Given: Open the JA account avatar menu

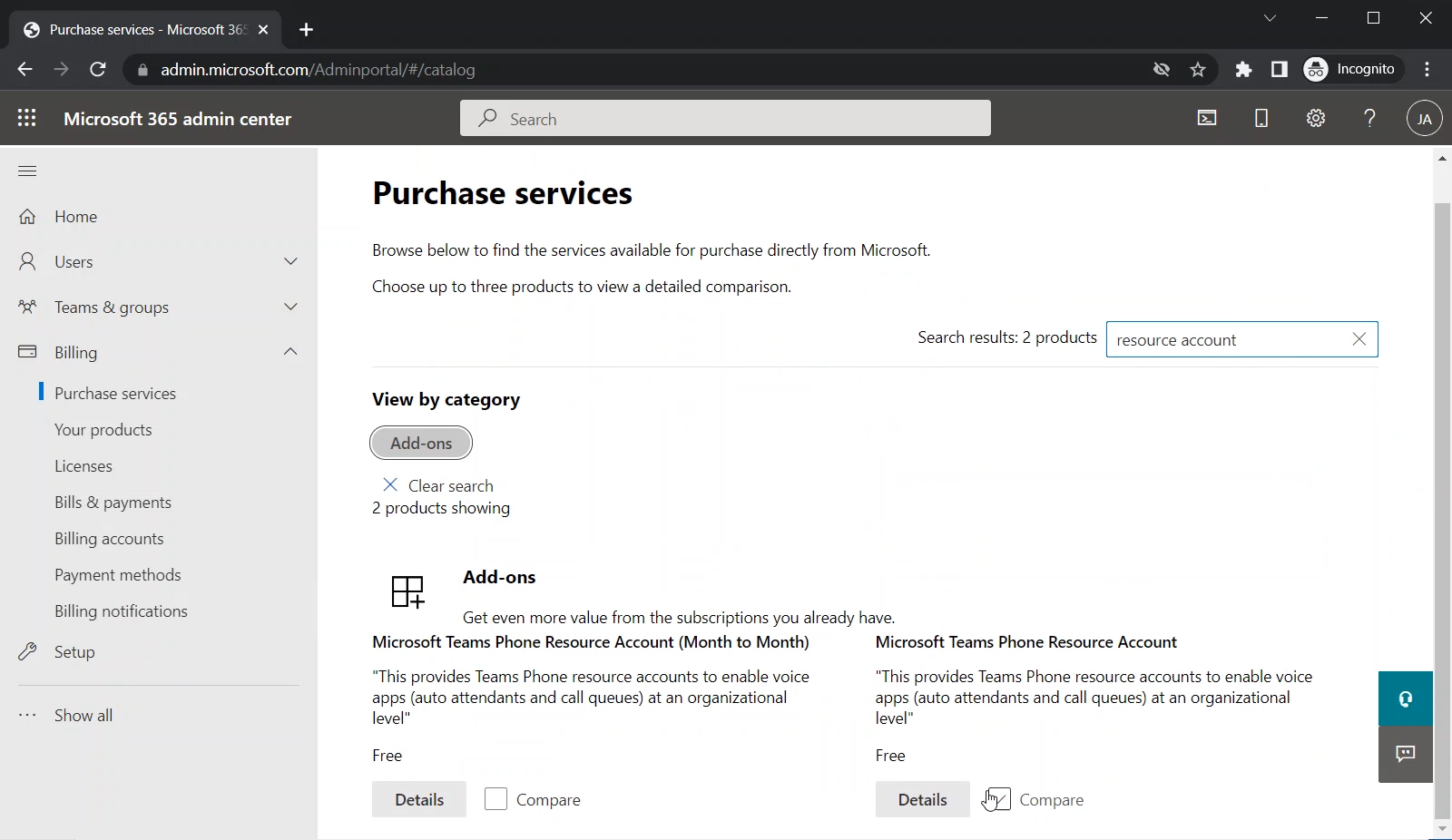Looking at the screenshot, I should pos(1424,118).
